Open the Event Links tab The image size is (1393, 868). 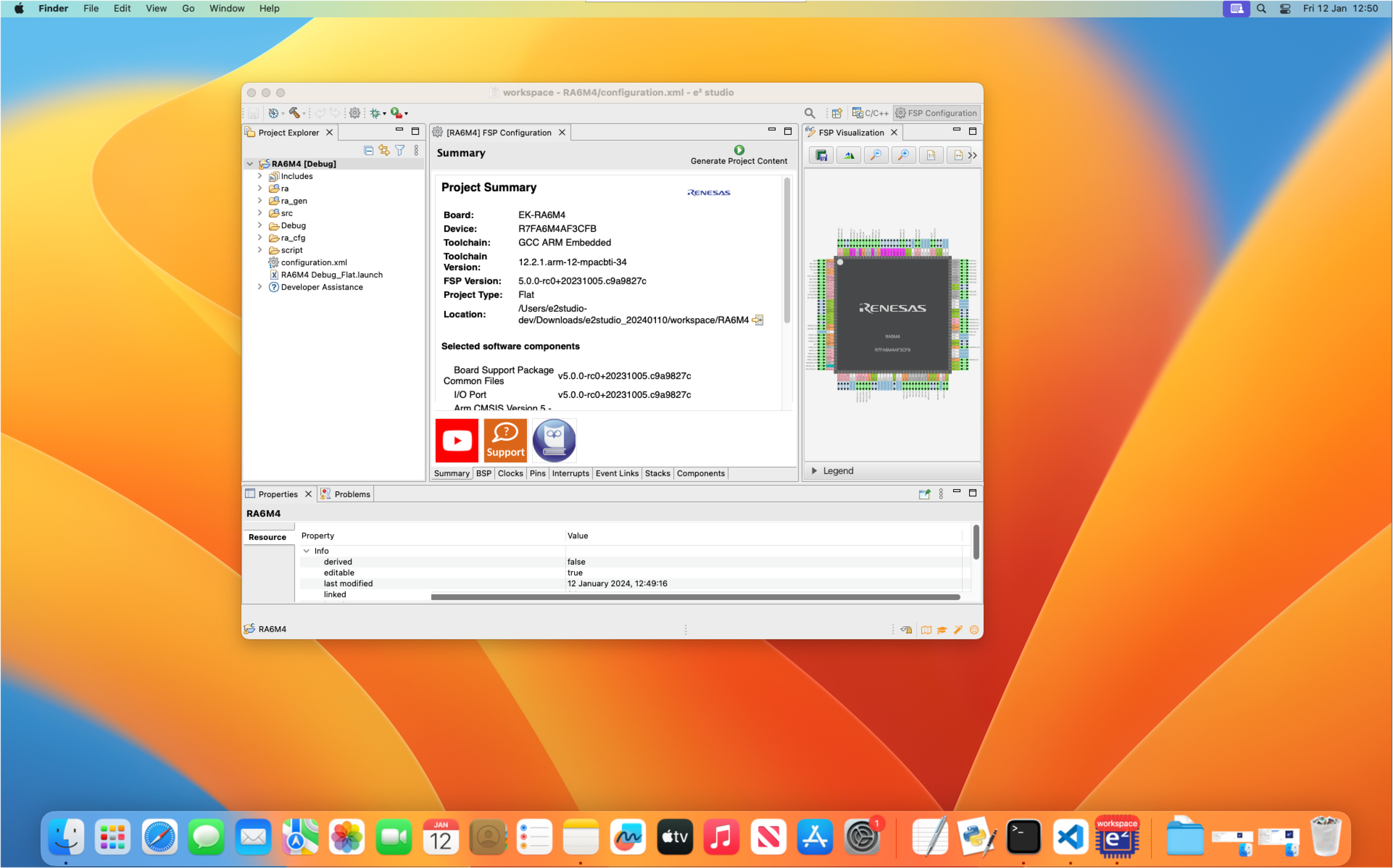click(617, 473)
